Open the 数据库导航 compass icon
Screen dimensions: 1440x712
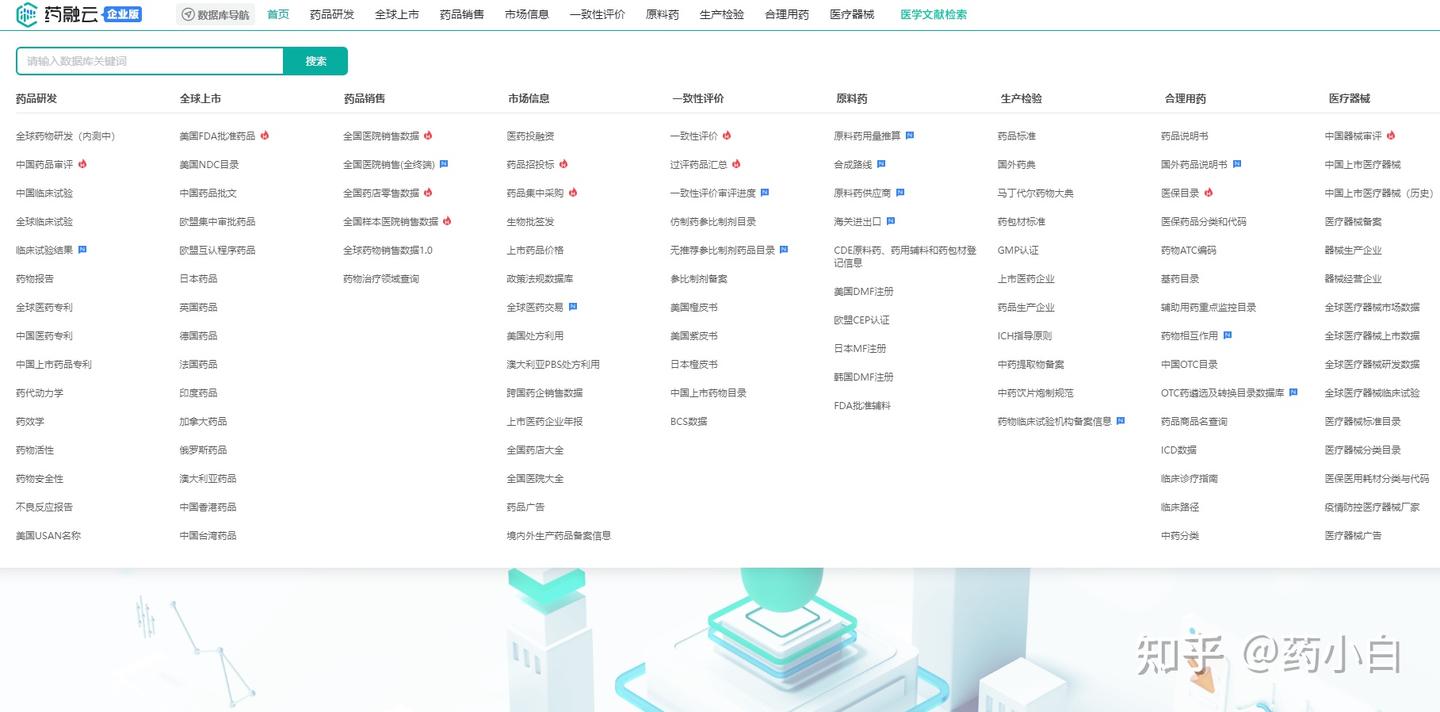(189, 15)
